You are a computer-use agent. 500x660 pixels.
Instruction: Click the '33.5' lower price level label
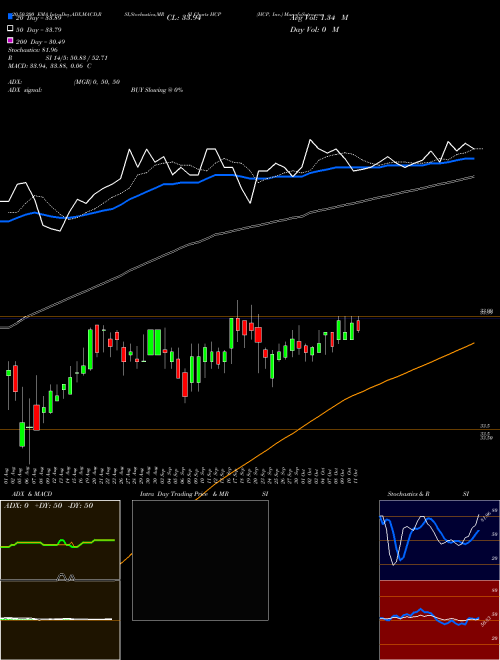[485, 426]
